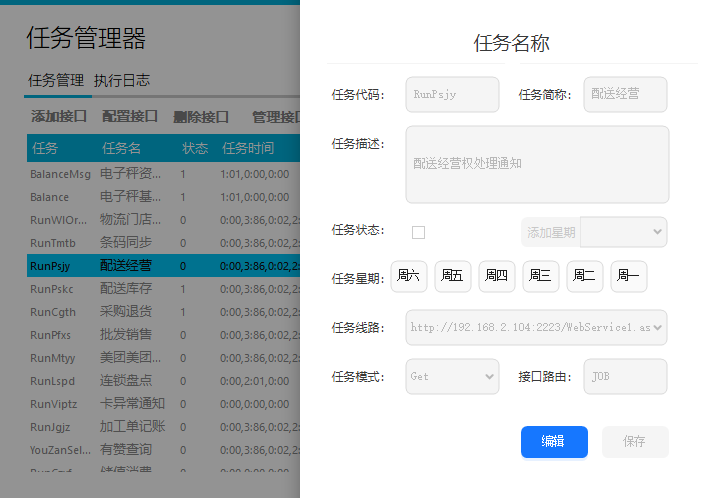Click the 有赞查询 task name cell
Image resolution: width=725 pixels, height=498 pixels.
(x=126, y=449)
